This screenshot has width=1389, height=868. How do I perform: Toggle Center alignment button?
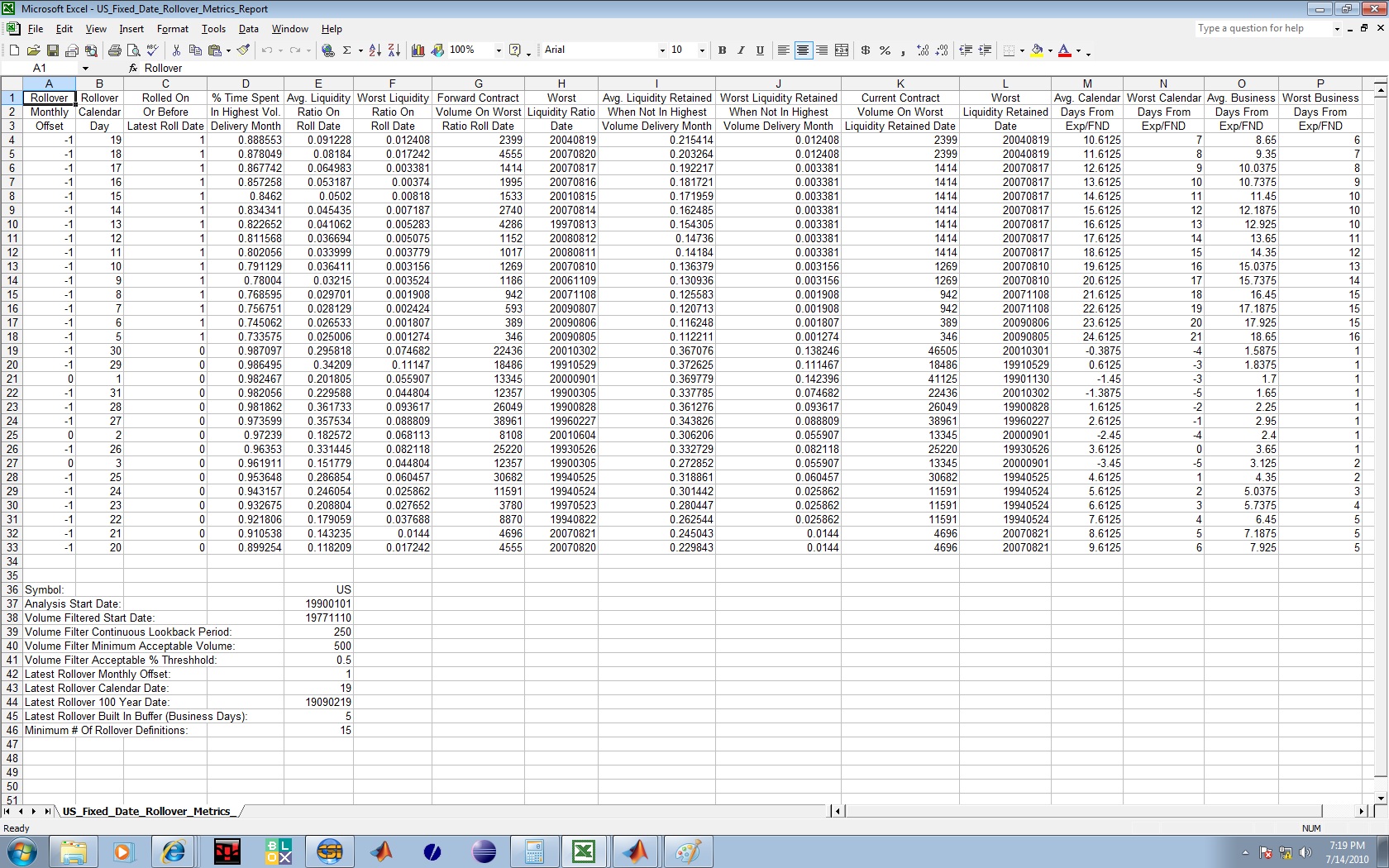(802, 50)
